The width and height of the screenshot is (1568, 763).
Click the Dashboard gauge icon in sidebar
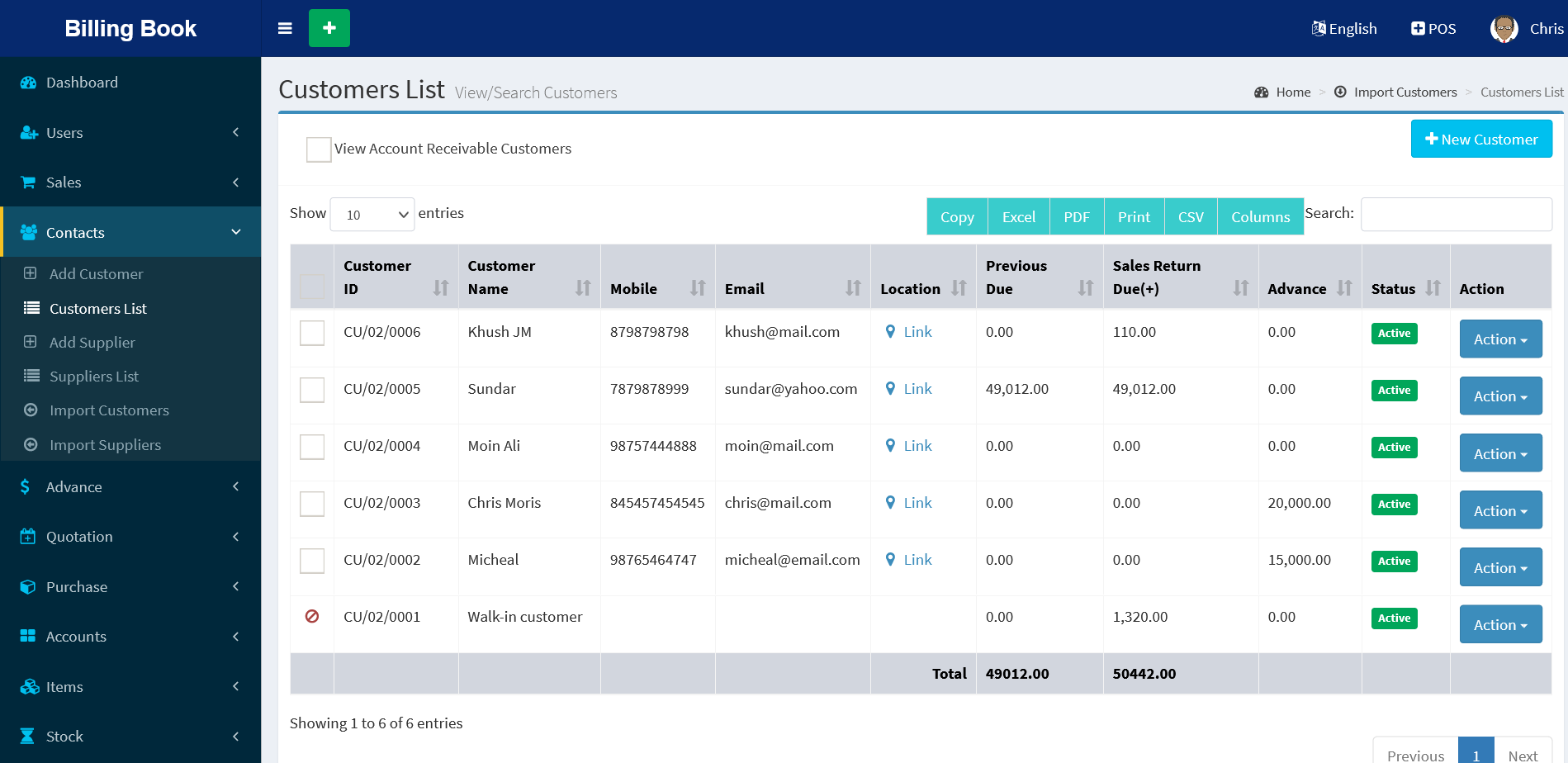coord(28,83)
